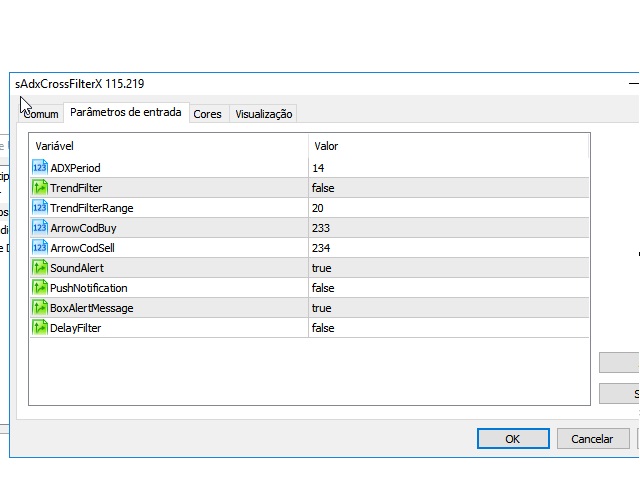
Task: Click the BoxAlertMessage boolean icon
Action: [40, 308]
